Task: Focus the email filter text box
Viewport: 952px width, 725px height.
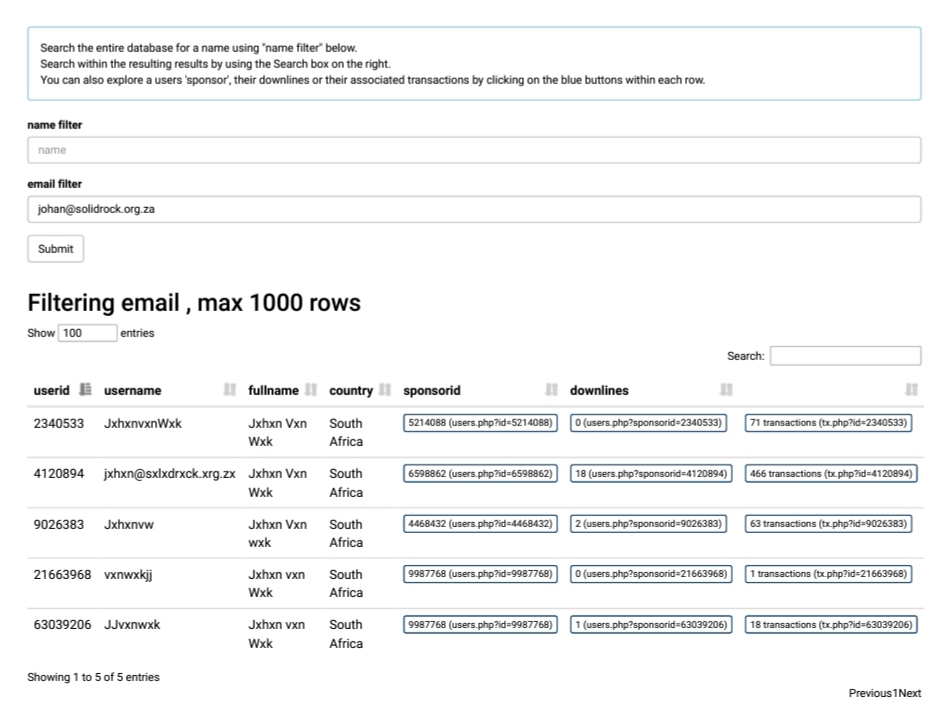Action: [x=474, y=209]
